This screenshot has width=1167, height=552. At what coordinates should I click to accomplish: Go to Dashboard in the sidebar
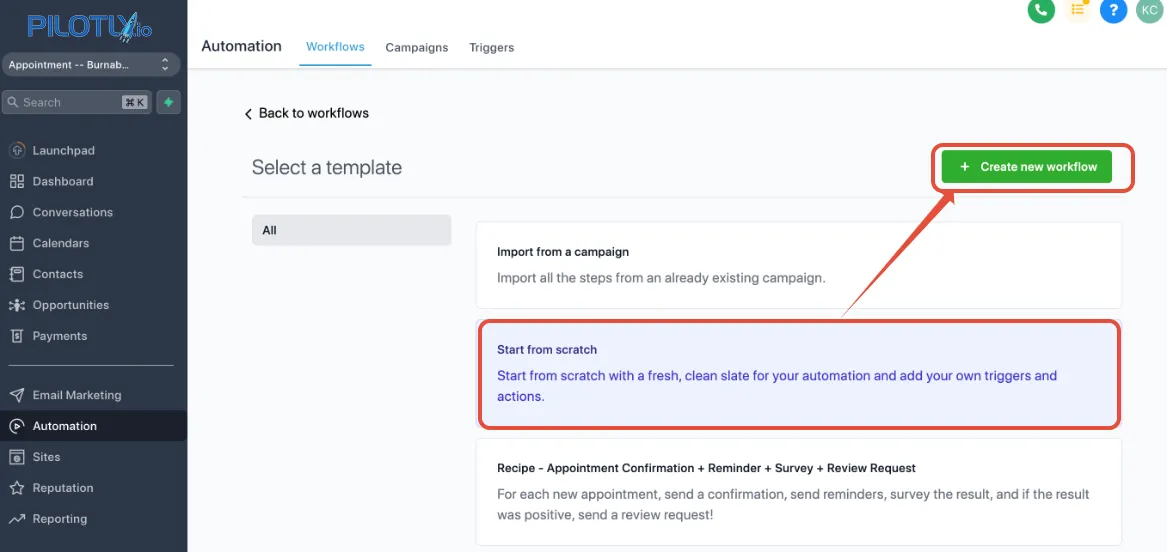click(x=62, y=181)
